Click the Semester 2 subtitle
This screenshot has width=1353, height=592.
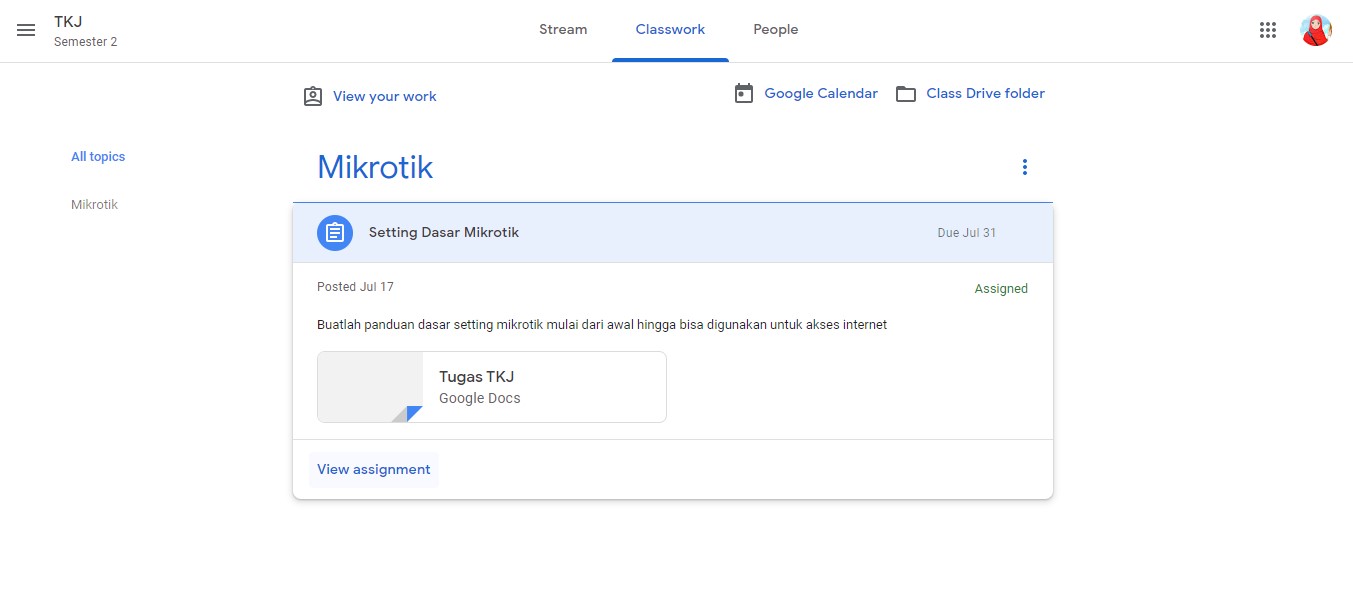[x=86, y=42]
